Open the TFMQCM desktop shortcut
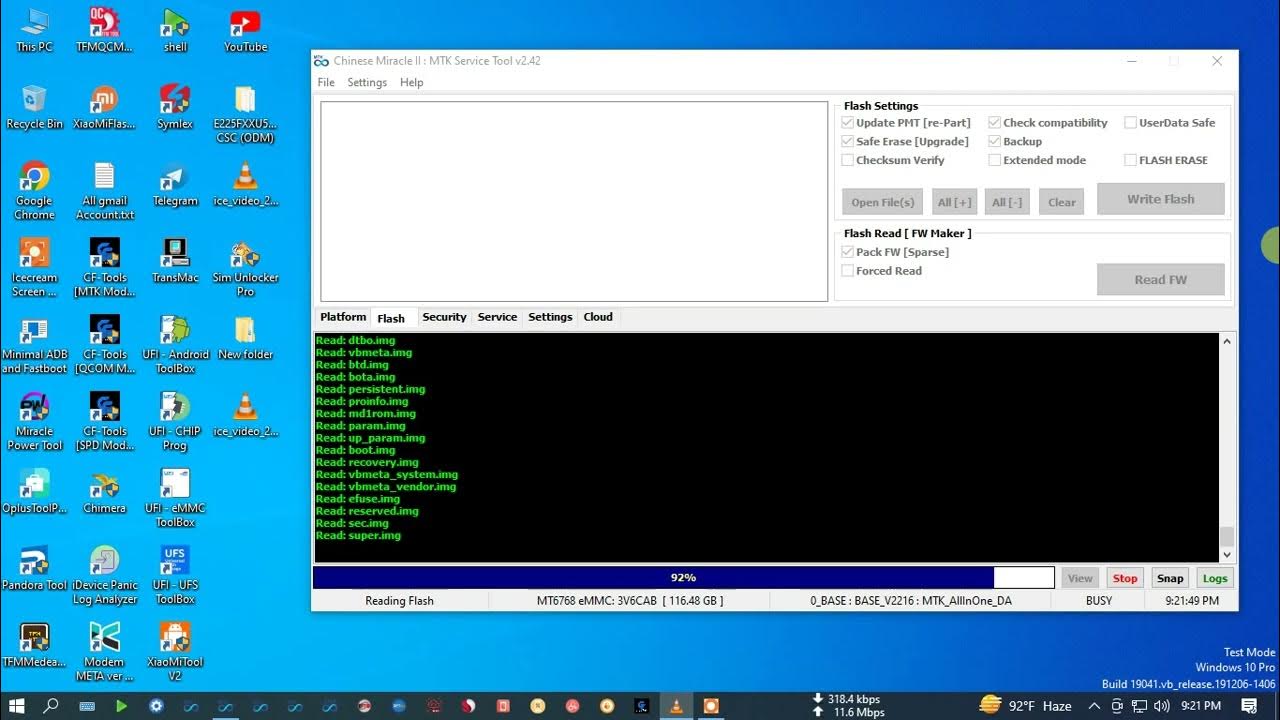The width and height of the screenshot is (1280, 720). pyautogui.click(x=105, y=30)
